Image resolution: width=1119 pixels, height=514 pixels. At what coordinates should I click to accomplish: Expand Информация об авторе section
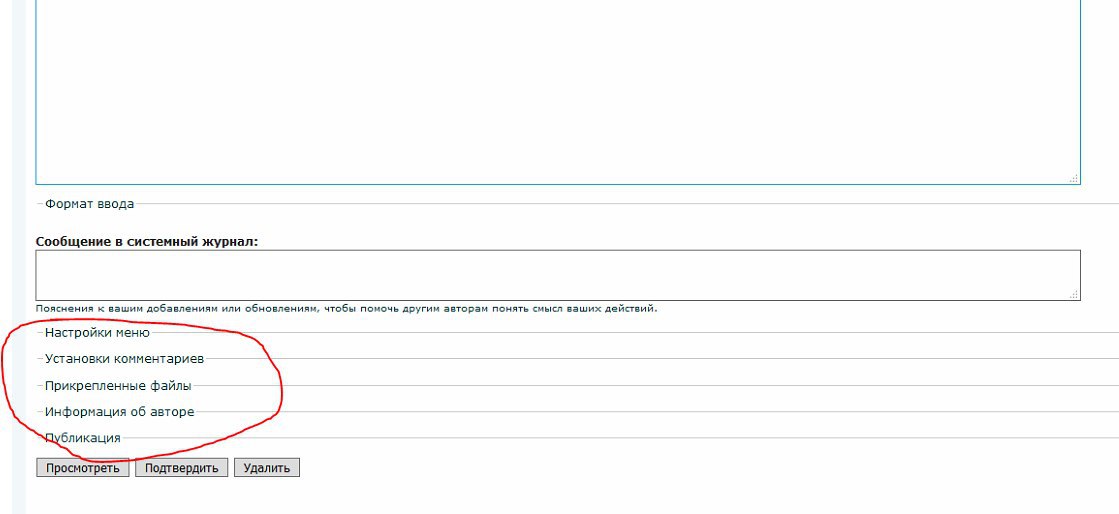119,412
